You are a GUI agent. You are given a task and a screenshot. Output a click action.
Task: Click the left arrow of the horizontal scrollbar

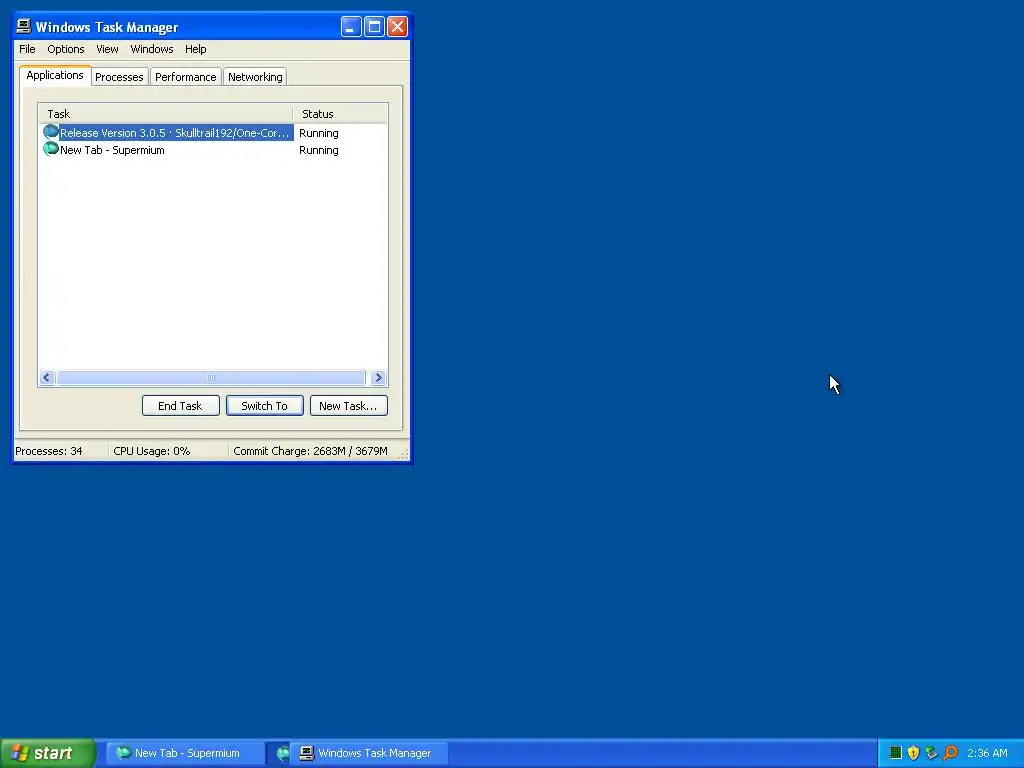tap(47, 377)
